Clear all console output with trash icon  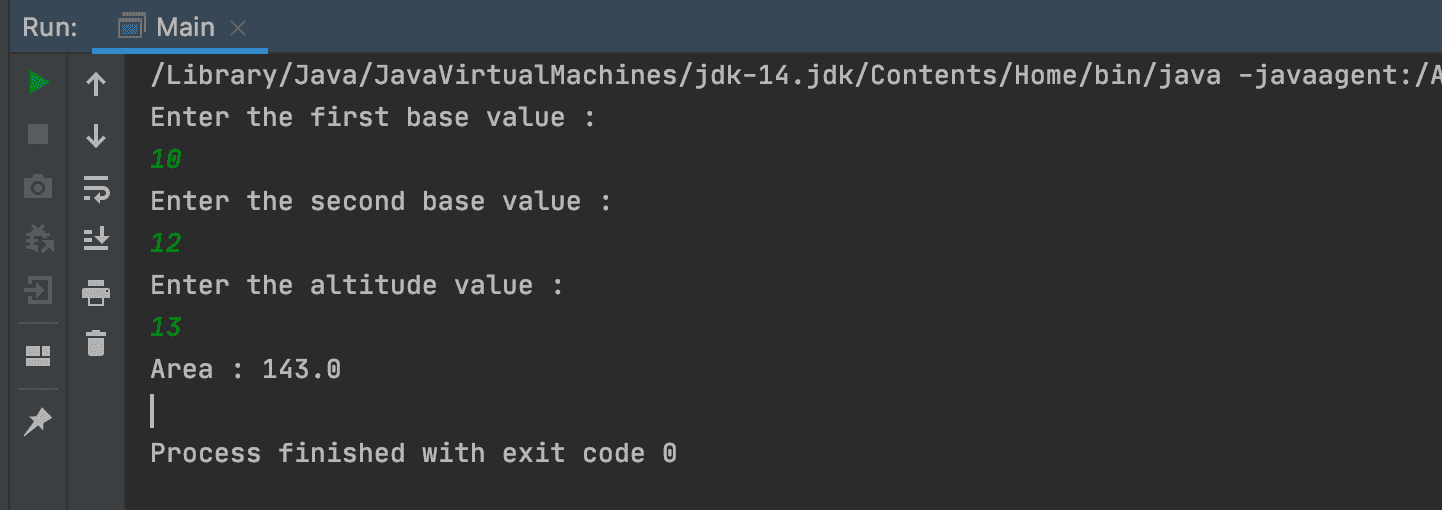[x=96, y=343]
